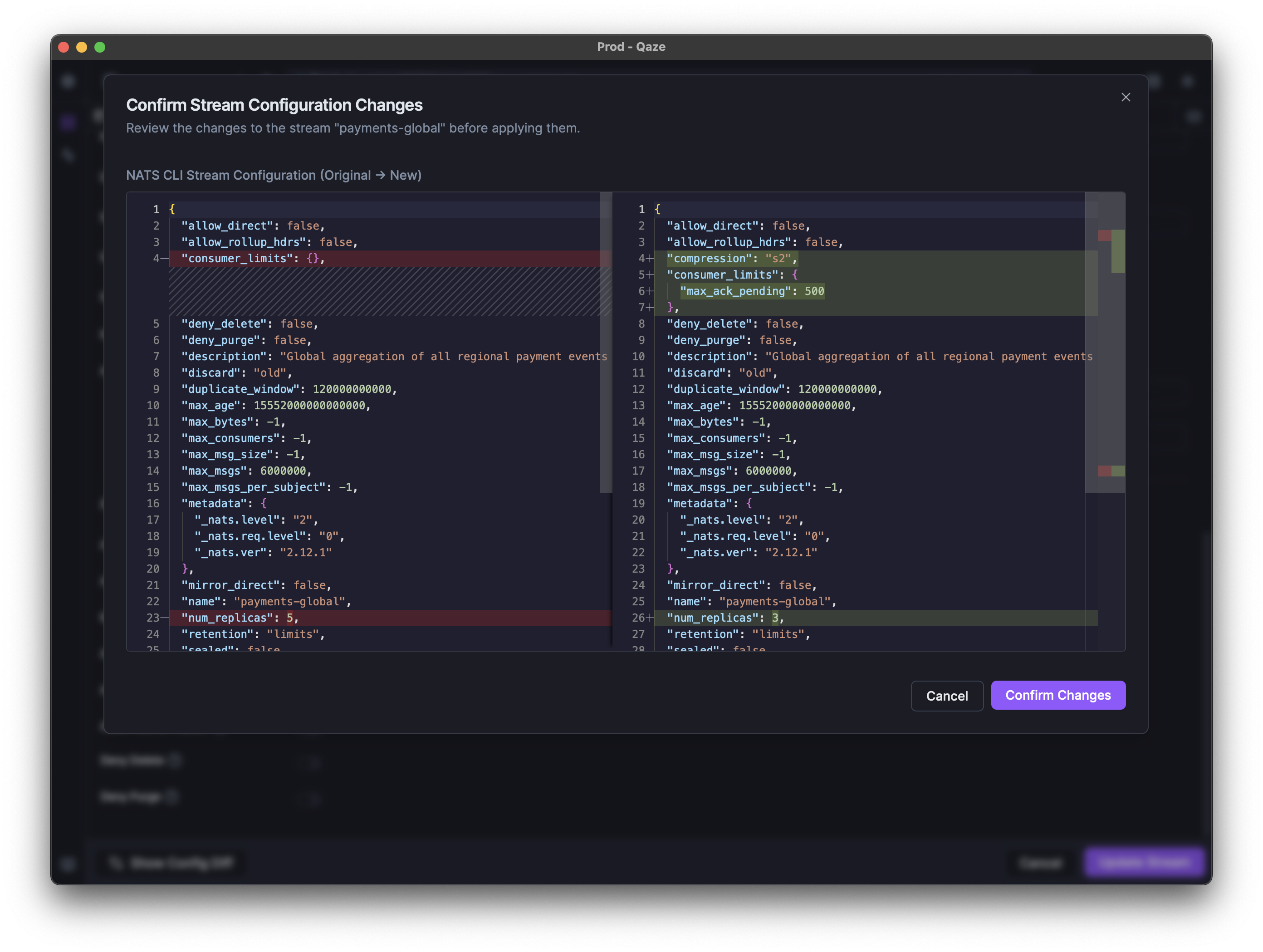This screenshot has width=1263, height=952.
Task: Click the window title Prod - Qaze
Action: (631, 47)
